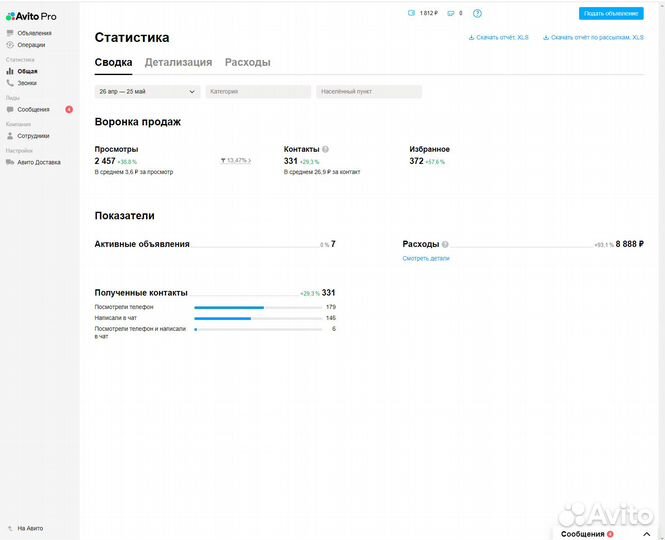Open Авито Доставка settings
665x540 pixels.
pyautogui.click(x=39, y=162)
